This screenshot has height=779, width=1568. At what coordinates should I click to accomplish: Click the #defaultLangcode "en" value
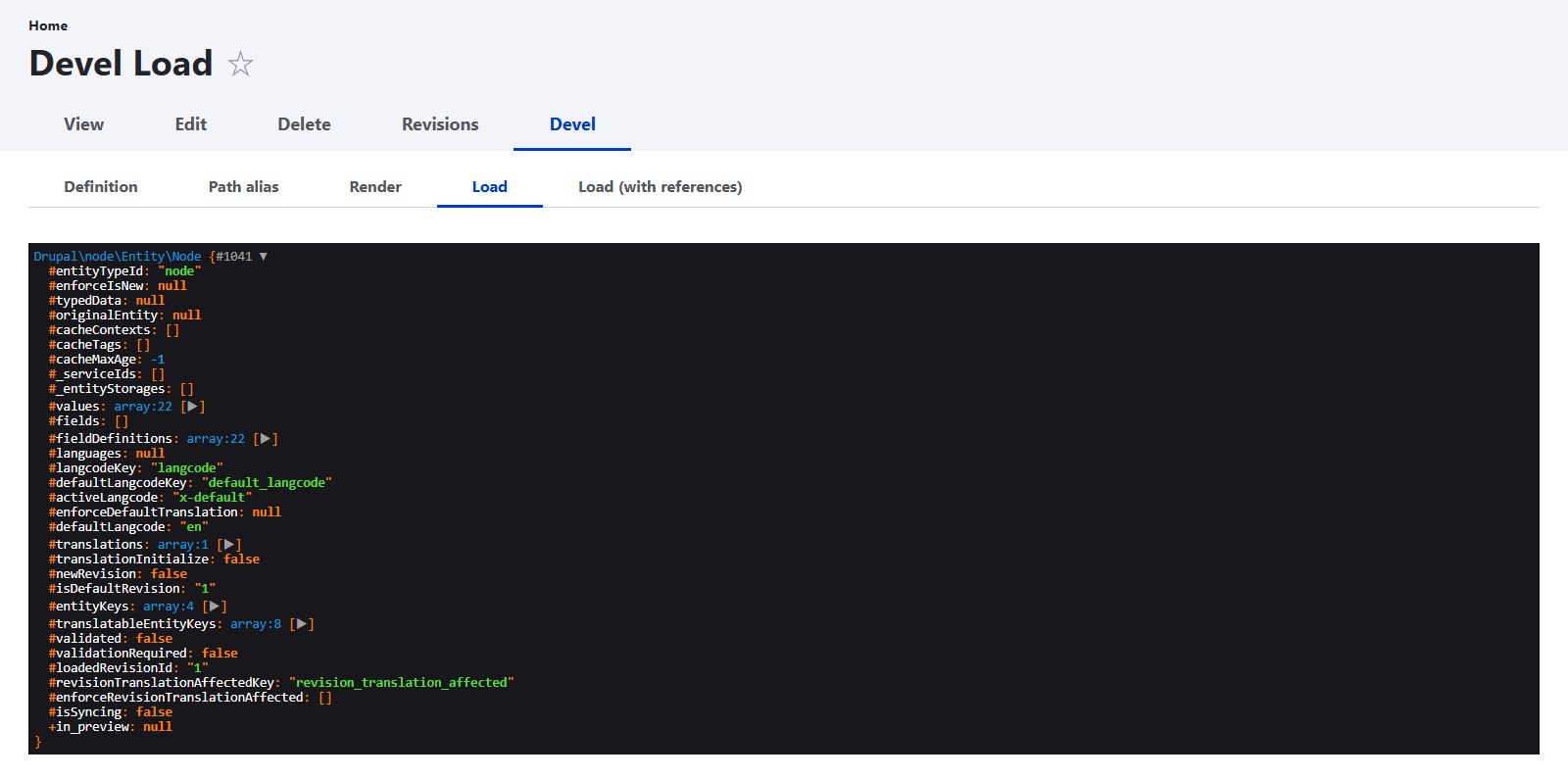(194, 527)
